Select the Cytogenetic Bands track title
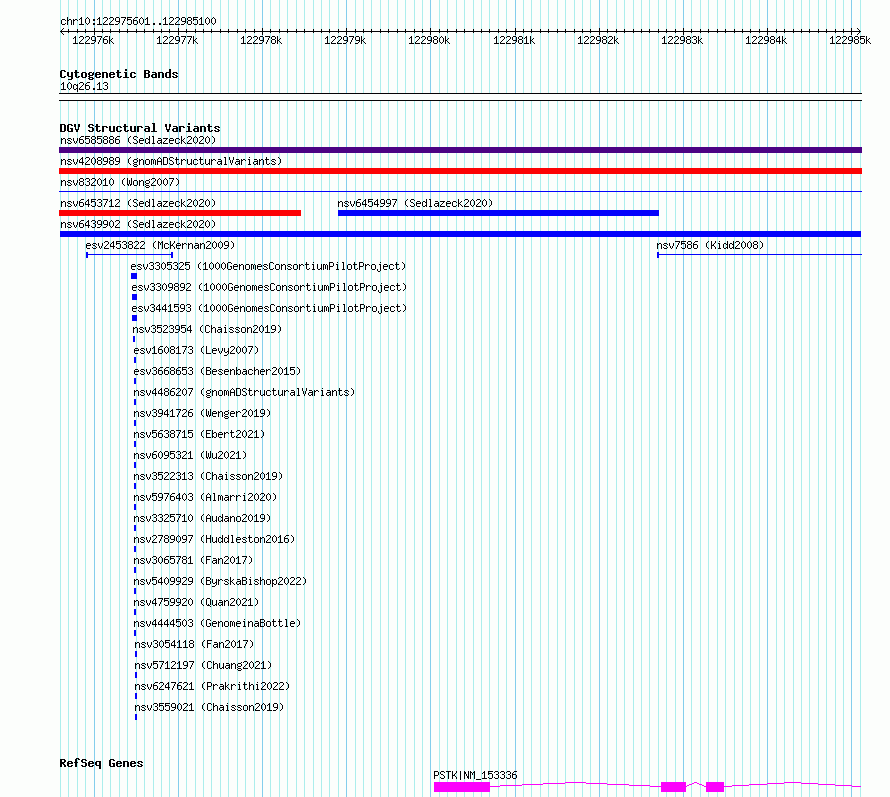The image size is (890, 797). click(x=119, y=74)
